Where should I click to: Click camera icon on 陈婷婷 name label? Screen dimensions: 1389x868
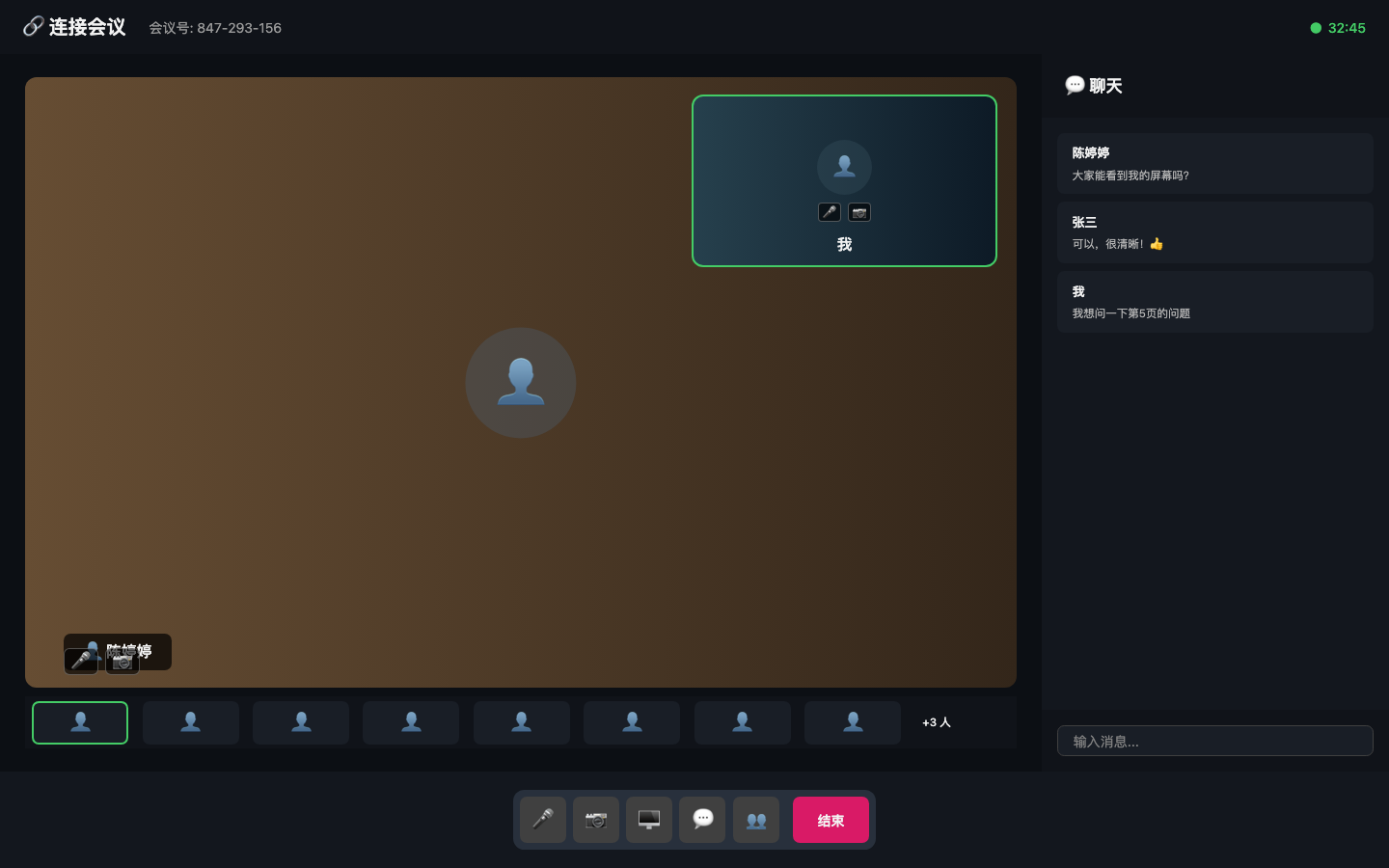[123, 663]
